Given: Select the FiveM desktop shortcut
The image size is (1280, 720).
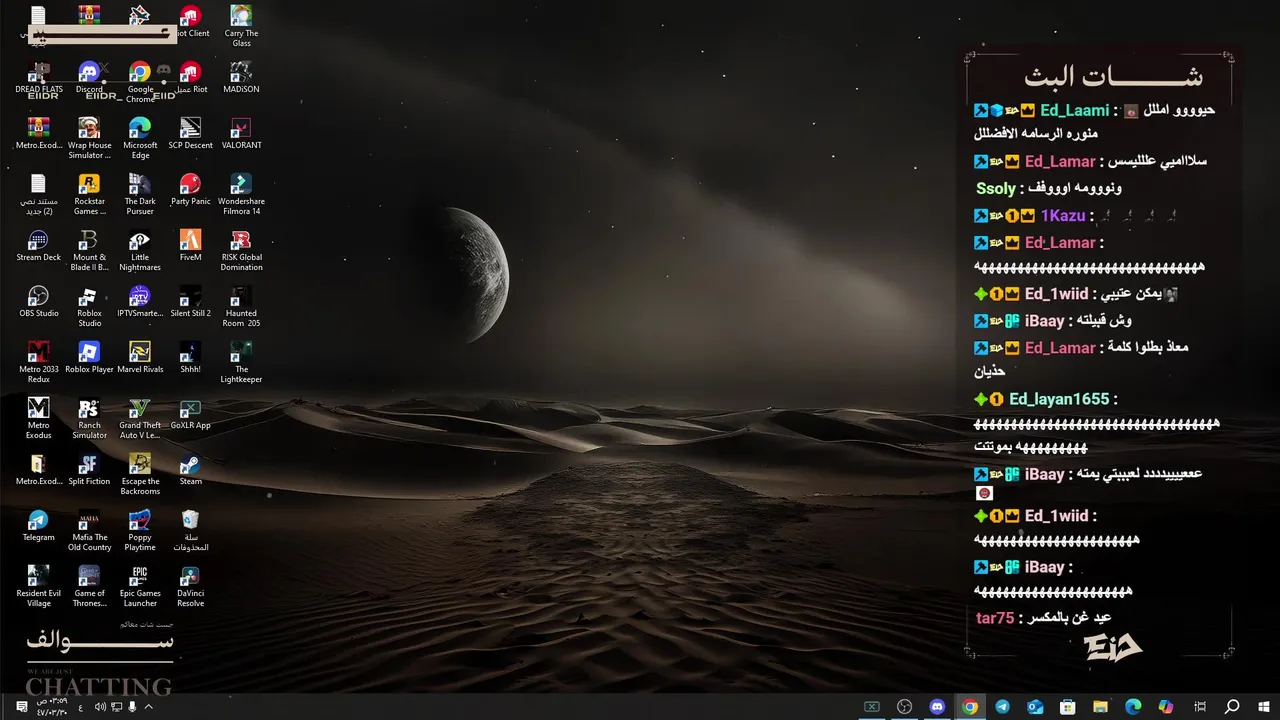Looking at the screenshot, I should pos(190,246).
